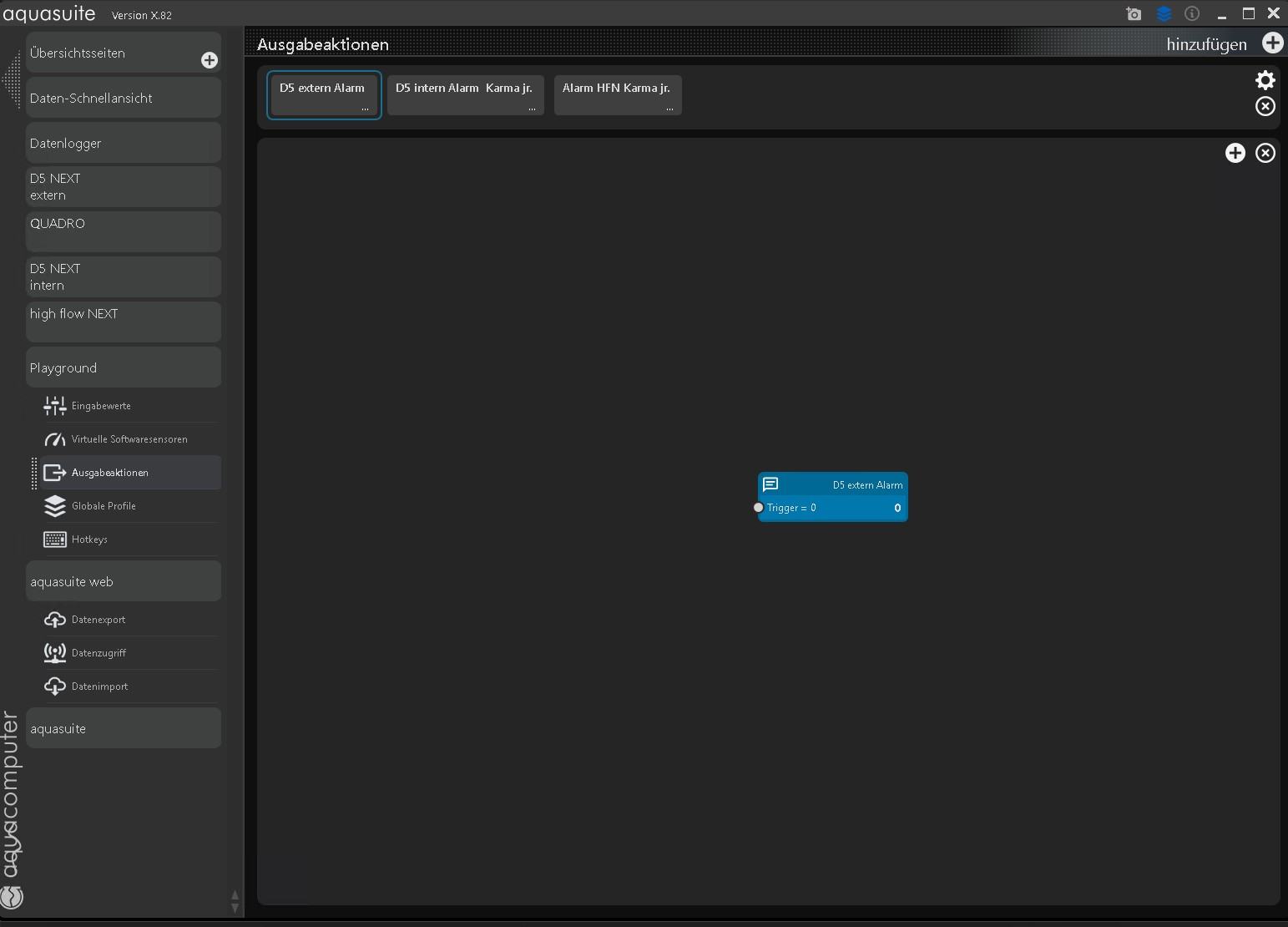Click the hinzufügen plus icon
Image resolution: width=1288 pixels, height=927 pixels.
[1272, 43]
